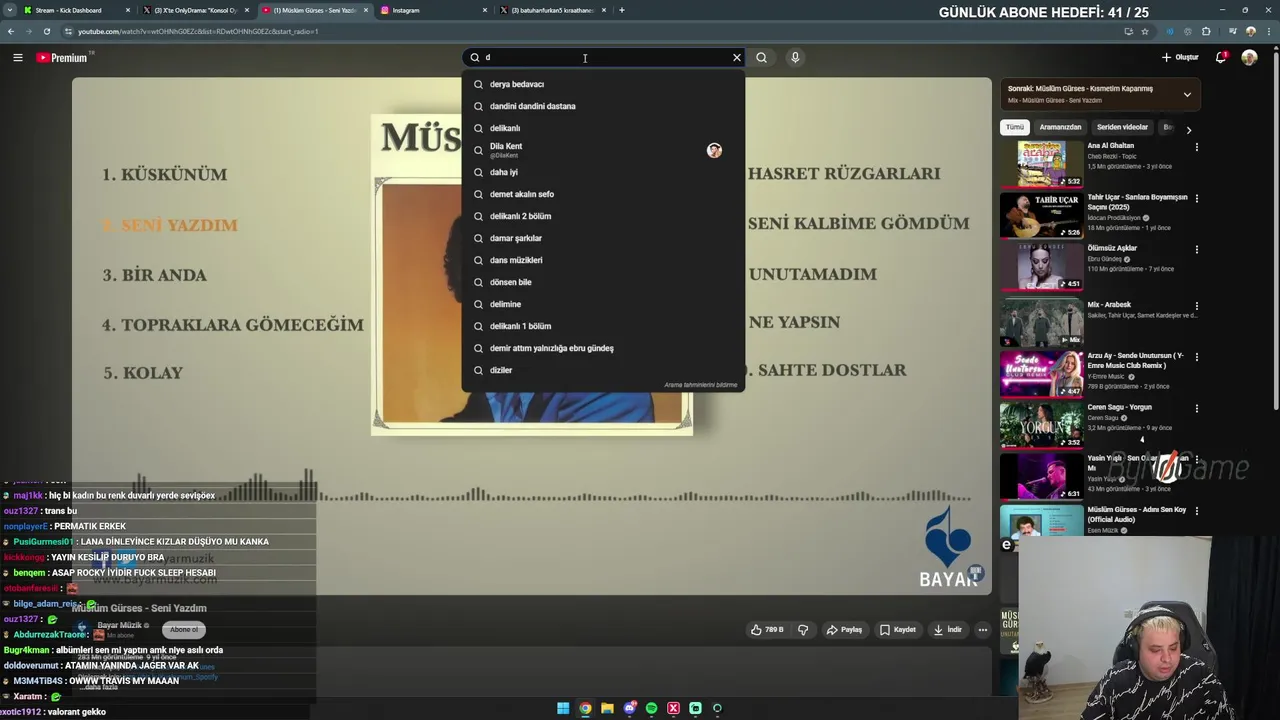Open options menu for Ceren Sagu Yorgun
The image size is (1280, 720).
coord(1196,409)
